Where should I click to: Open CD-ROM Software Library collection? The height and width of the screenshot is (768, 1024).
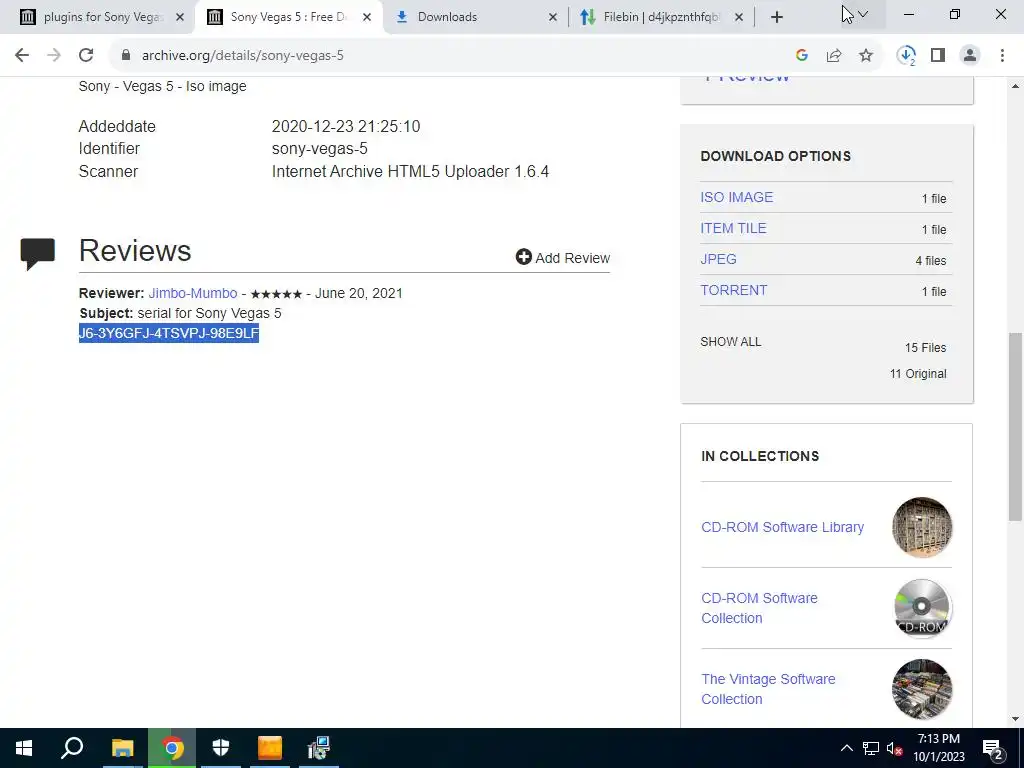click(782, 527)
